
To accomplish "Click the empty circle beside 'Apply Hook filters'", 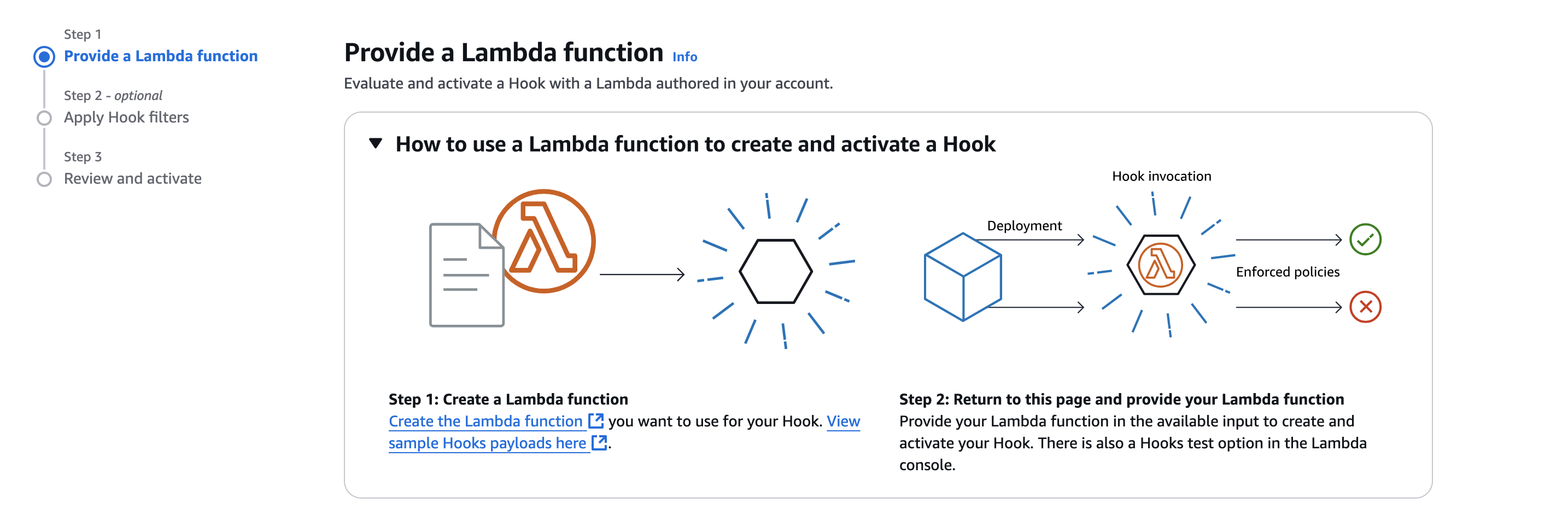I will pos(44,117).
